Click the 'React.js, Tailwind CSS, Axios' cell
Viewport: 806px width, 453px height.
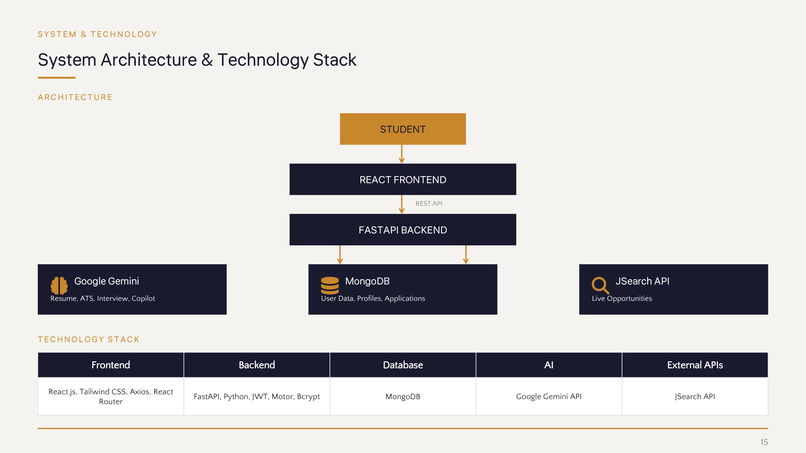click(111, 396)
